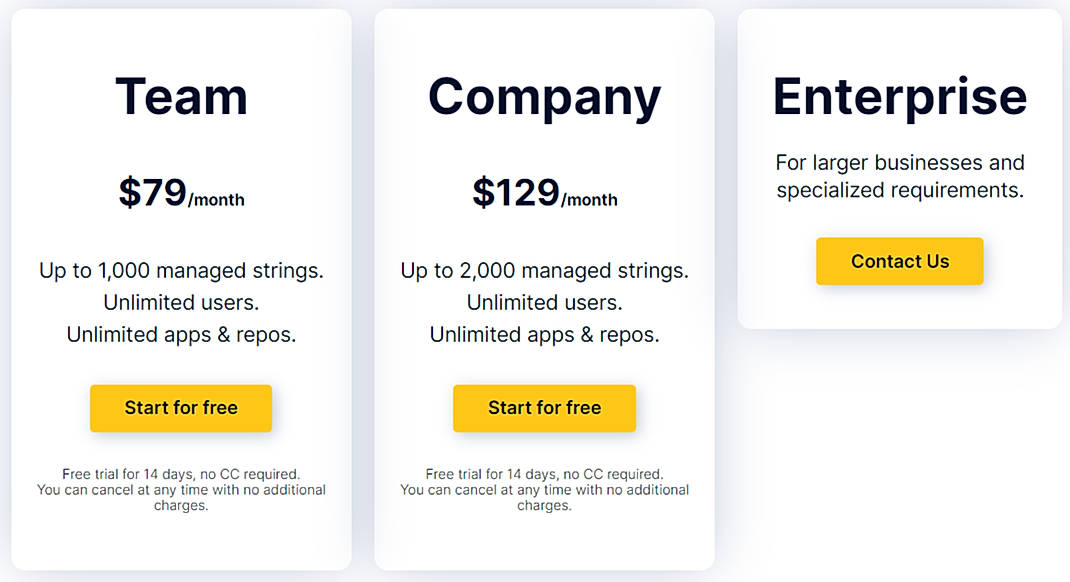This screenshot has width=1070, height=582.
Task: Click 'Unlimited apps & repos' on Team card
Action: (x=181, y=335)
